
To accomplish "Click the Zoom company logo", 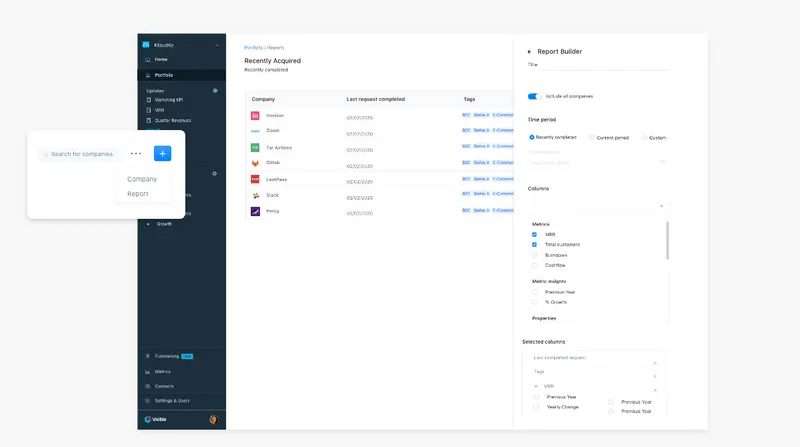I will tap(255, 131).
